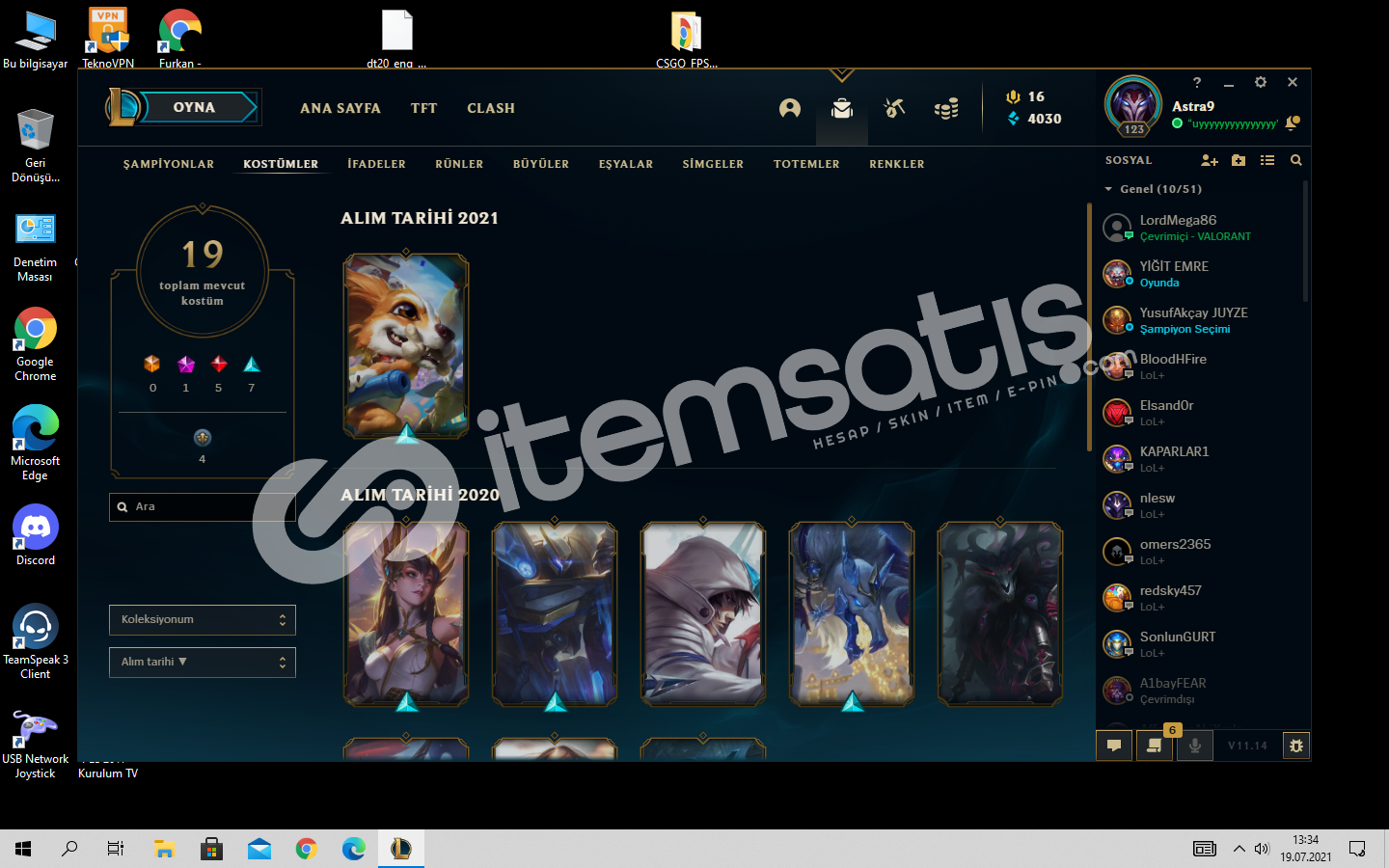Click the add friend icon
The width and height of the screenshot is (1389, 868).
click(1210, 160)
